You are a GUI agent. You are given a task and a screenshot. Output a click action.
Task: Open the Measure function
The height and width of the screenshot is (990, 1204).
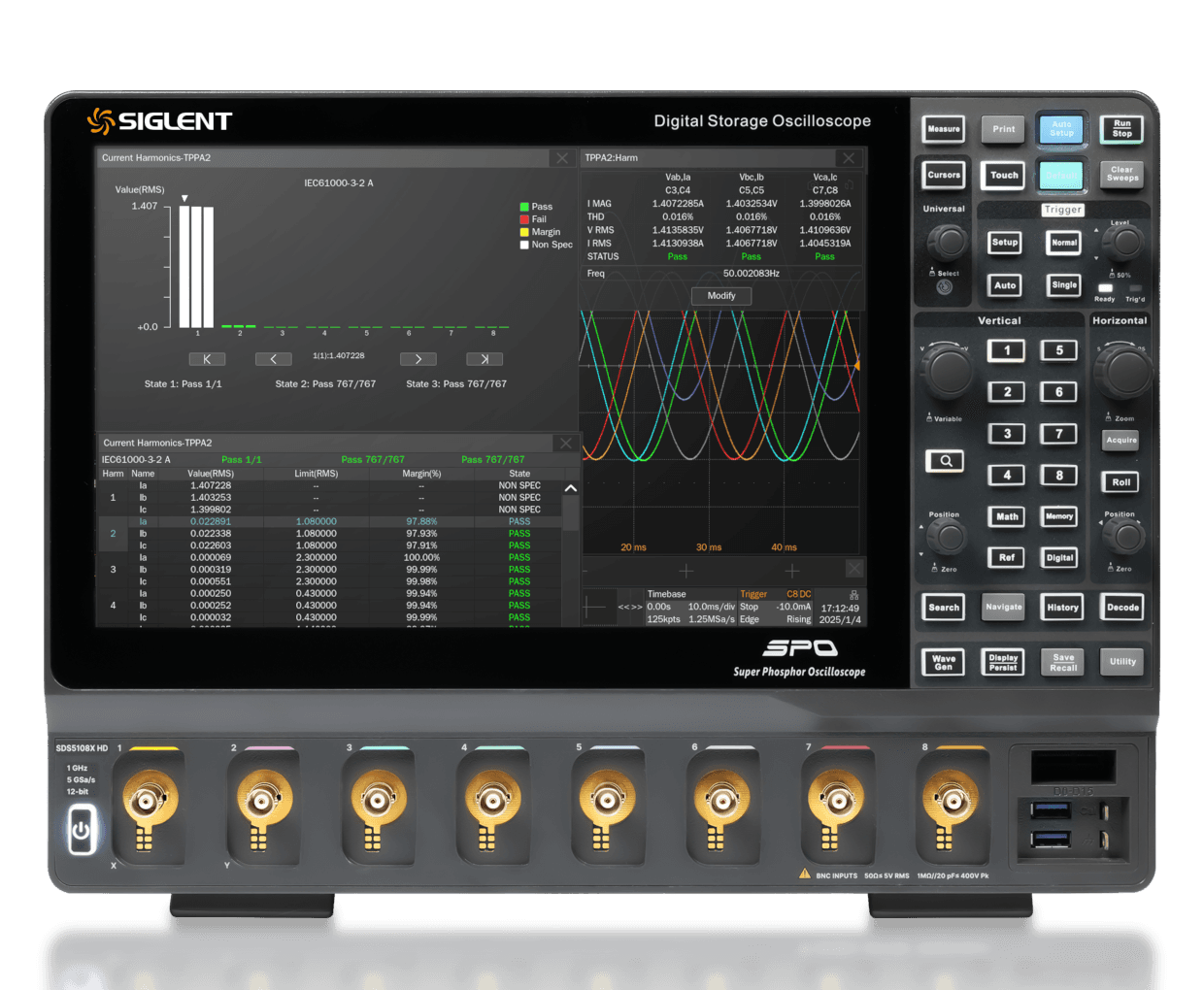click(942, 129)
